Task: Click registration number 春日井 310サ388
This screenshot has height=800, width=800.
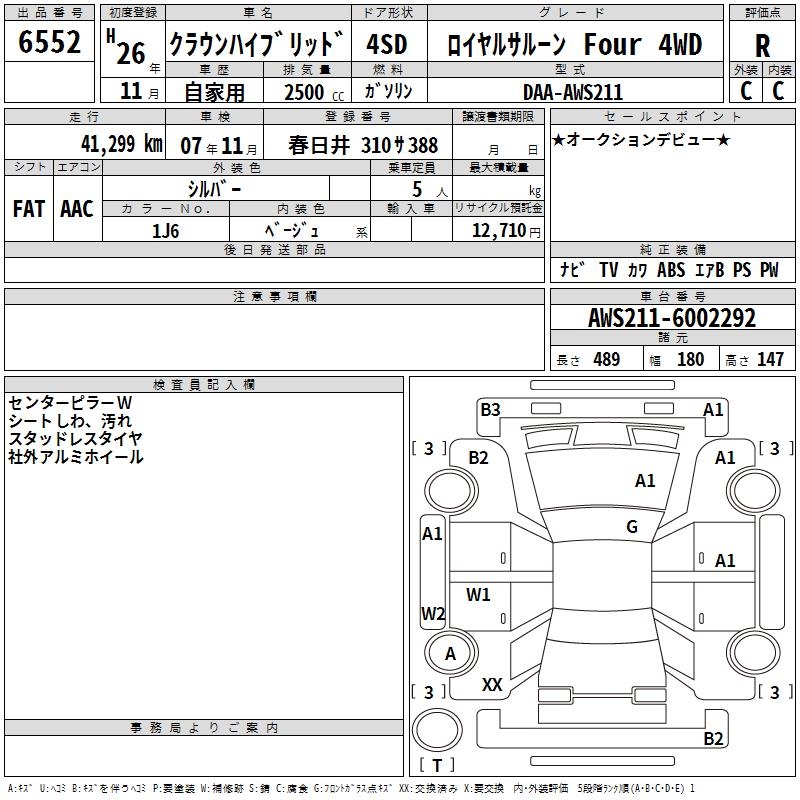Action: (x=363, y=145)
